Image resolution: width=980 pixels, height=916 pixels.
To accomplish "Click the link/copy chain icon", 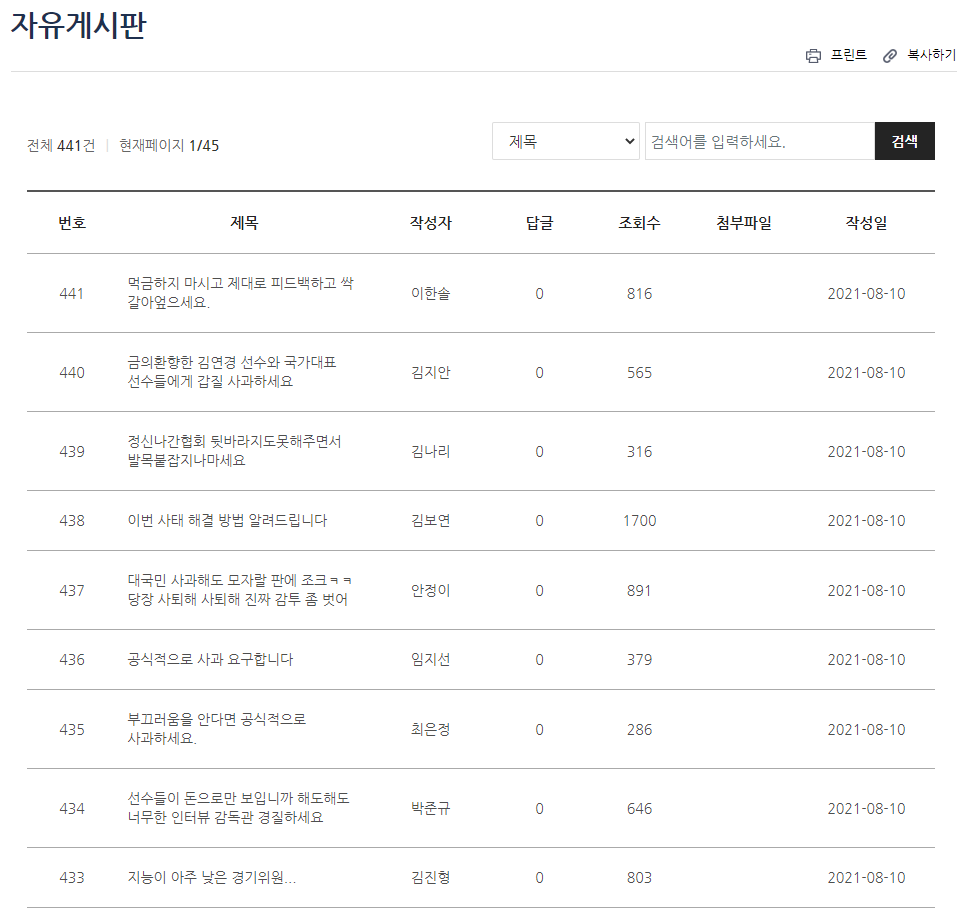I will point(889,56).
